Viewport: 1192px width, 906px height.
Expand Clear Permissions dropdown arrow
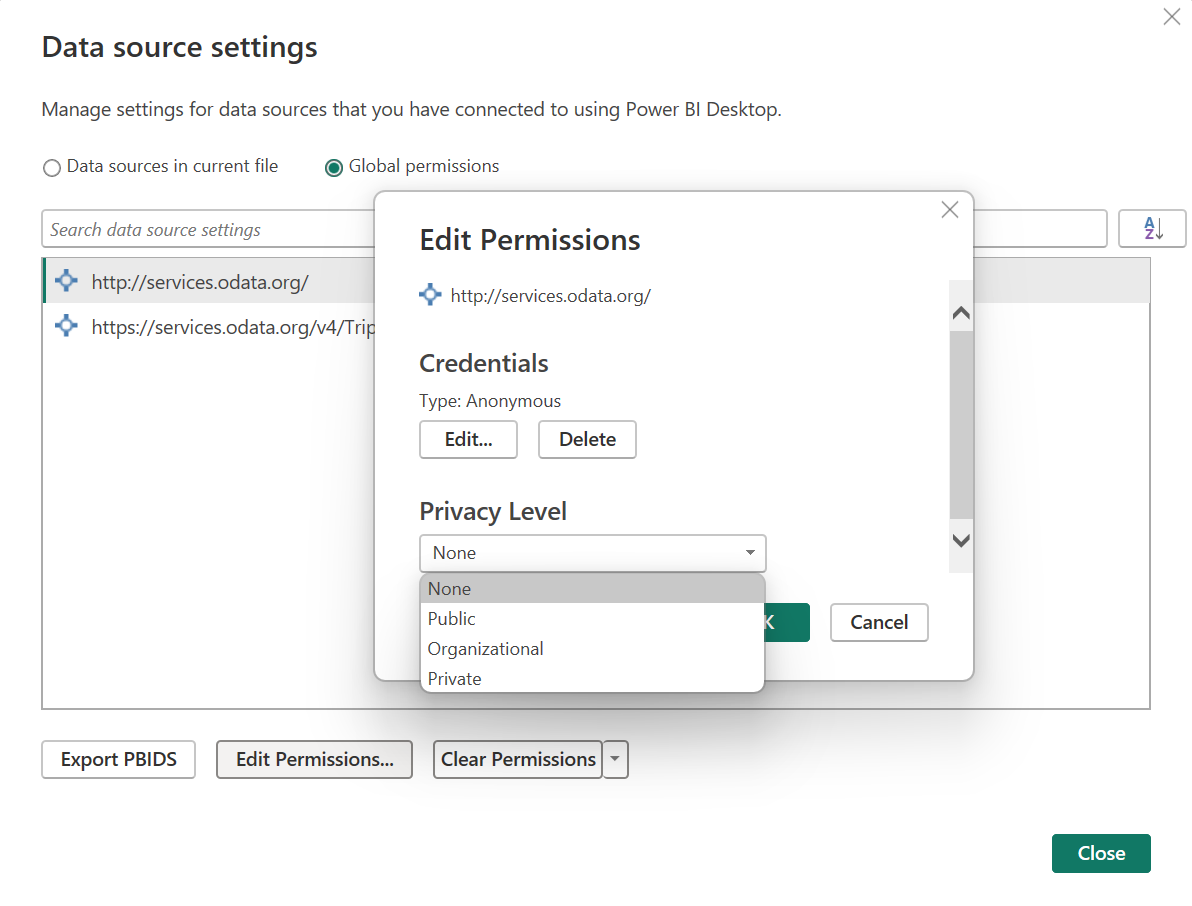[x=616, y=759]
